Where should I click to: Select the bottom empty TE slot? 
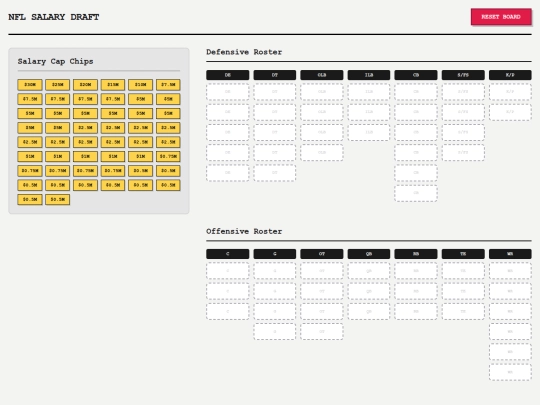463,311
